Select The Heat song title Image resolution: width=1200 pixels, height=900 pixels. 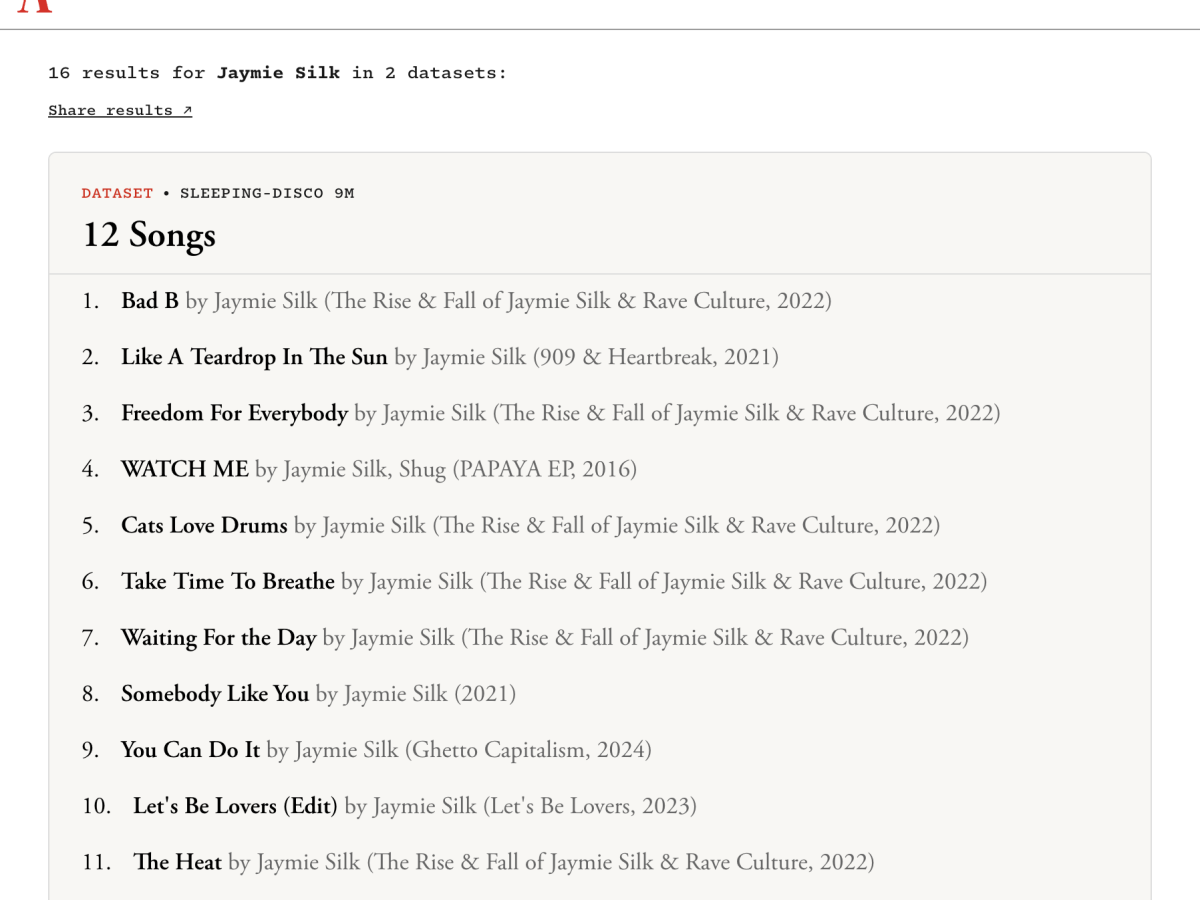click(x=177, y=861)
